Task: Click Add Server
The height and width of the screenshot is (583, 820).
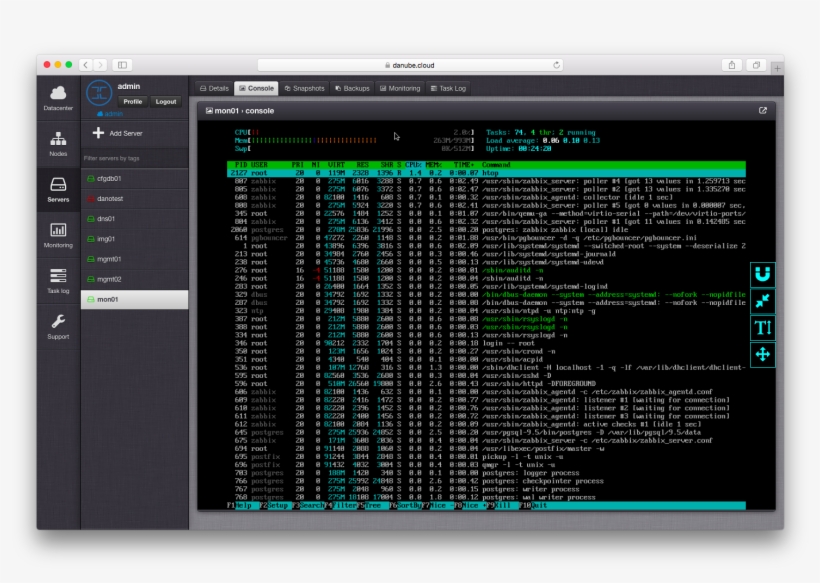Action: coord(118,133)
